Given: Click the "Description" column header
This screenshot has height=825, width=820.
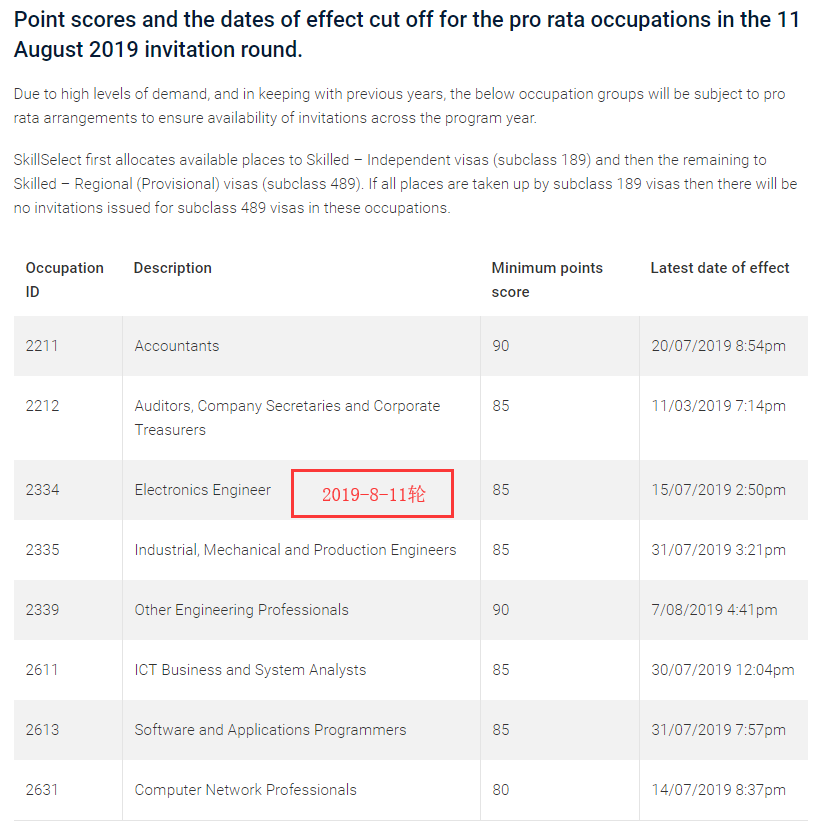Looking at the screenshot, I should (173, 268).
